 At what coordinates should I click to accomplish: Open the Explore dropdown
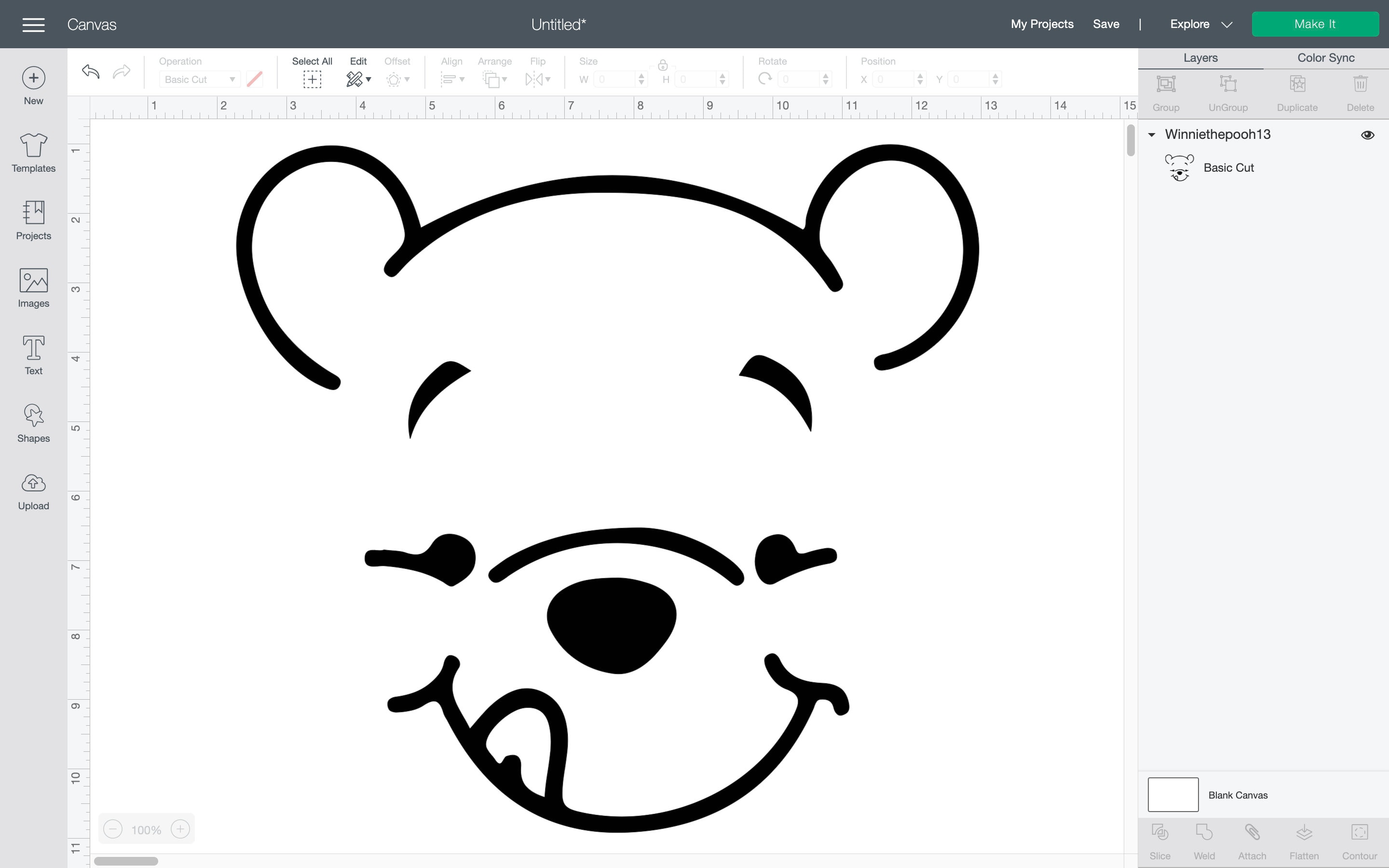click(x=1201, y=24)
